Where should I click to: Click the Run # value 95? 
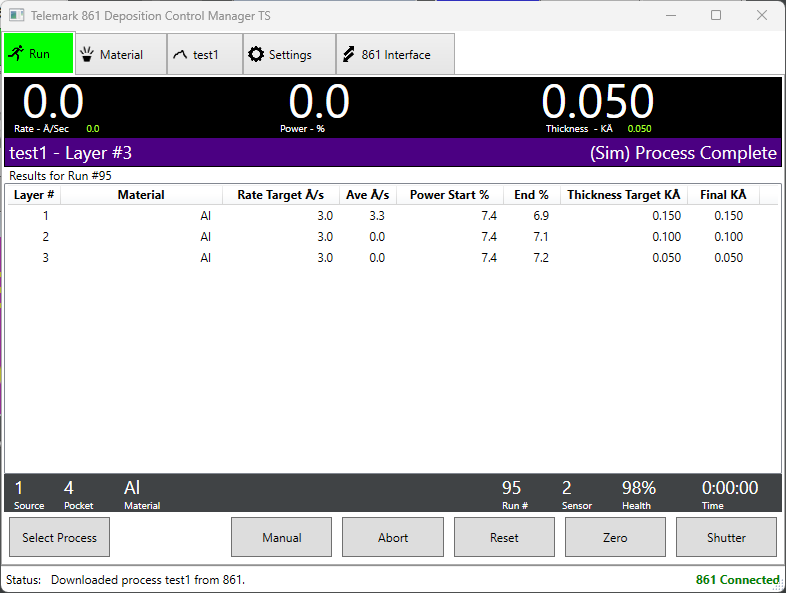[x=511, y=488]
